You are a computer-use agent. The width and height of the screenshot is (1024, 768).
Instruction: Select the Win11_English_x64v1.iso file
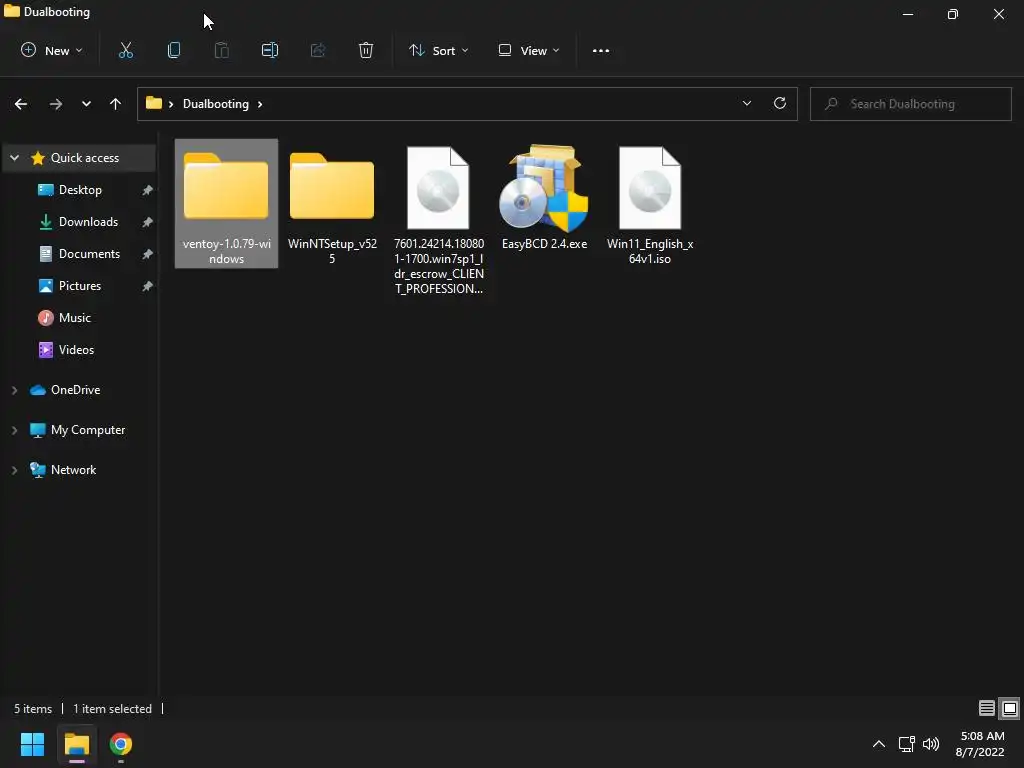[x=650, y=203]
